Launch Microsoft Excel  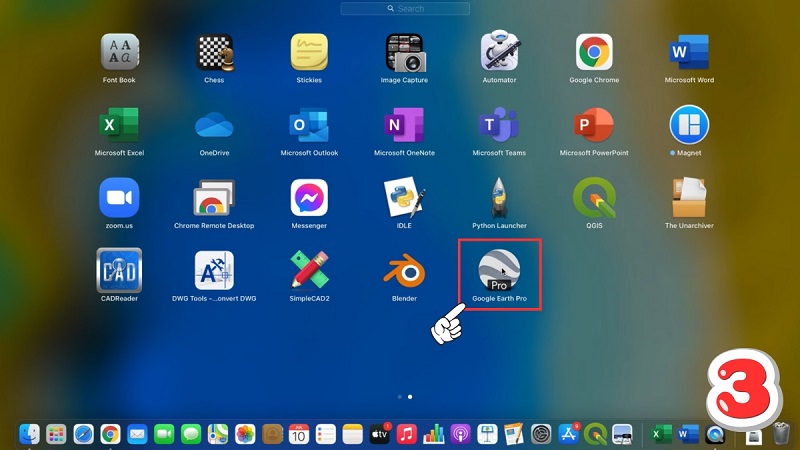click(120, 125)
